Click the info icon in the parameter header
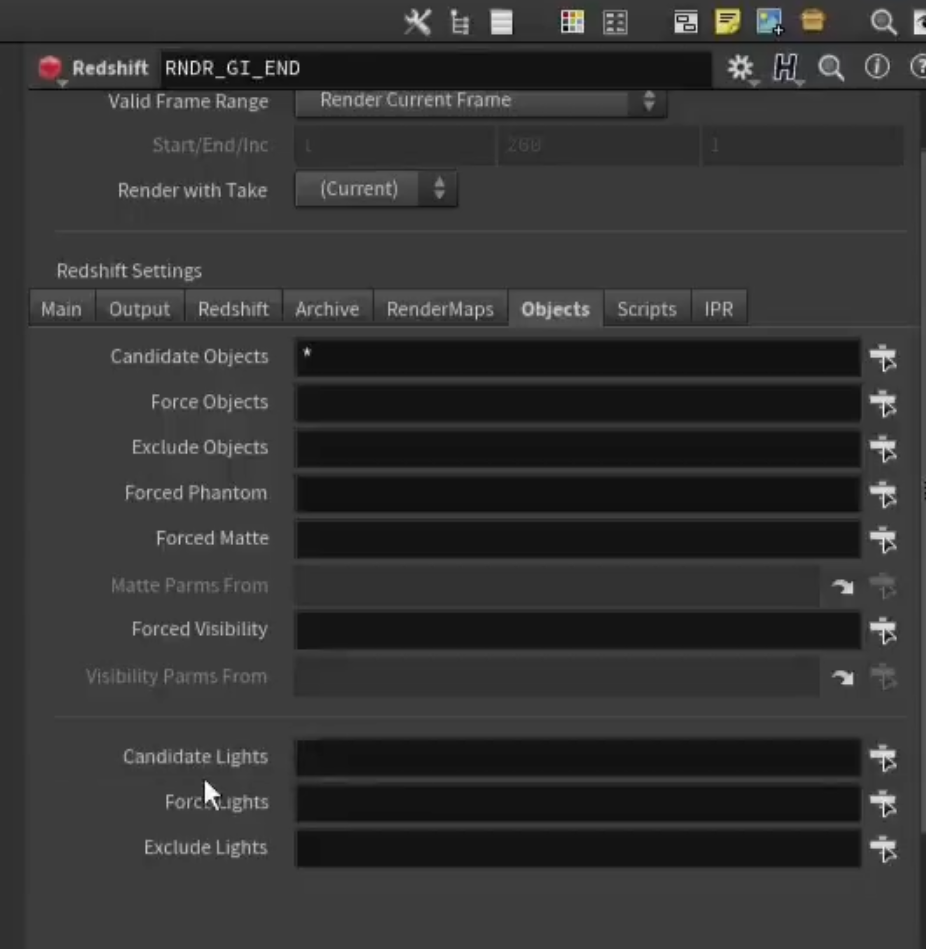Image resolution: width=926 pixels, height=949 pixels. (877, 67)
